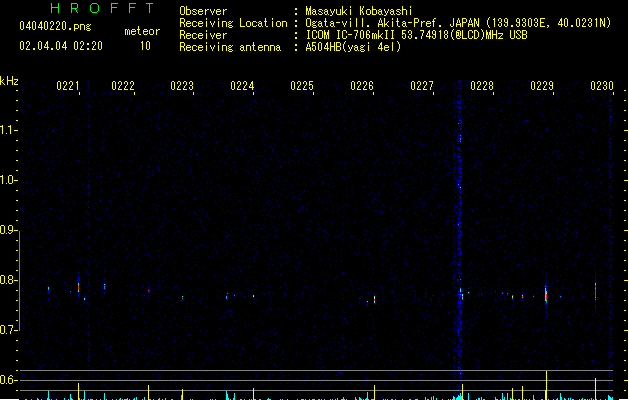
Task: Click the 0229 time marker
Action: [x=542, y=86]
